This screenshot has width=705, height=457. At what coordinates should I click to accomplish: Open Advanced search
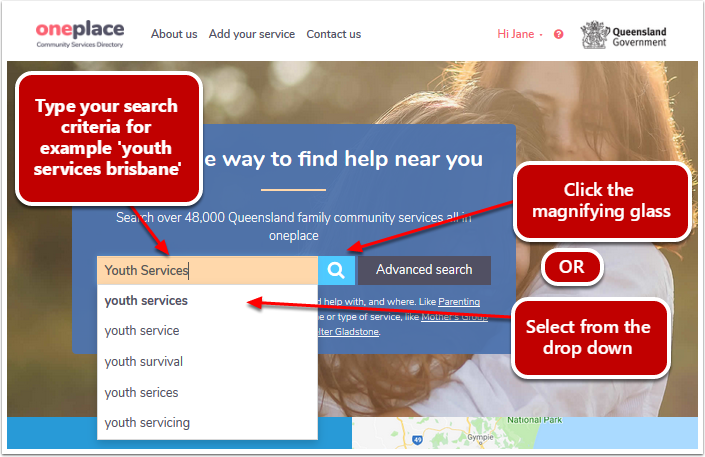coord(424,270)
